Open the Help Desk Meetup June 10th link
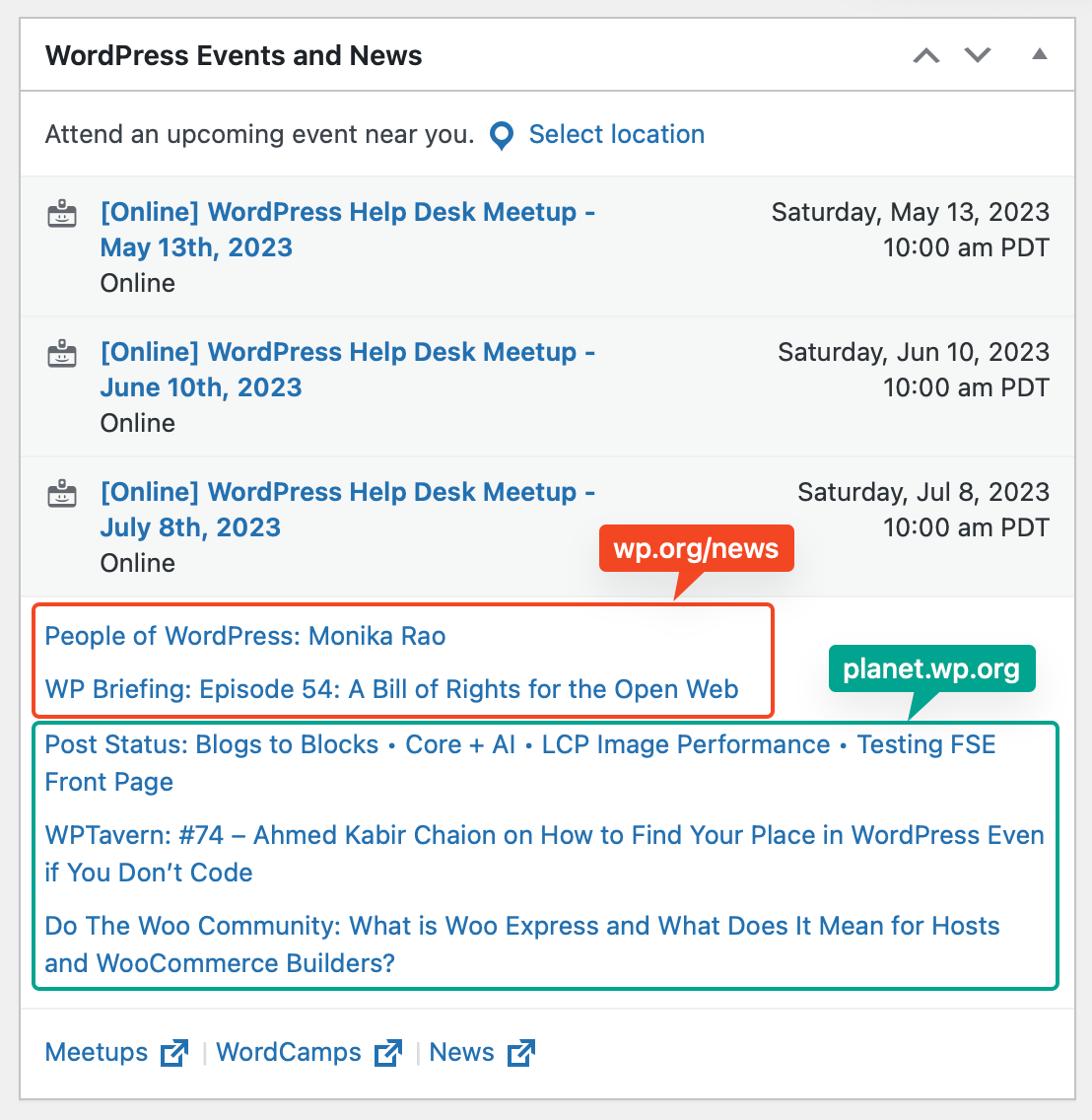This screenshot has height=1120, width=1092. pos(348,370)
